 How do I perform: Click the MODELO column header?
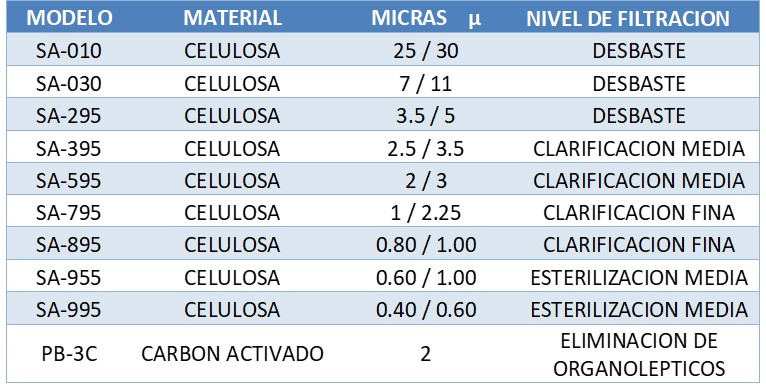[69, 19]
